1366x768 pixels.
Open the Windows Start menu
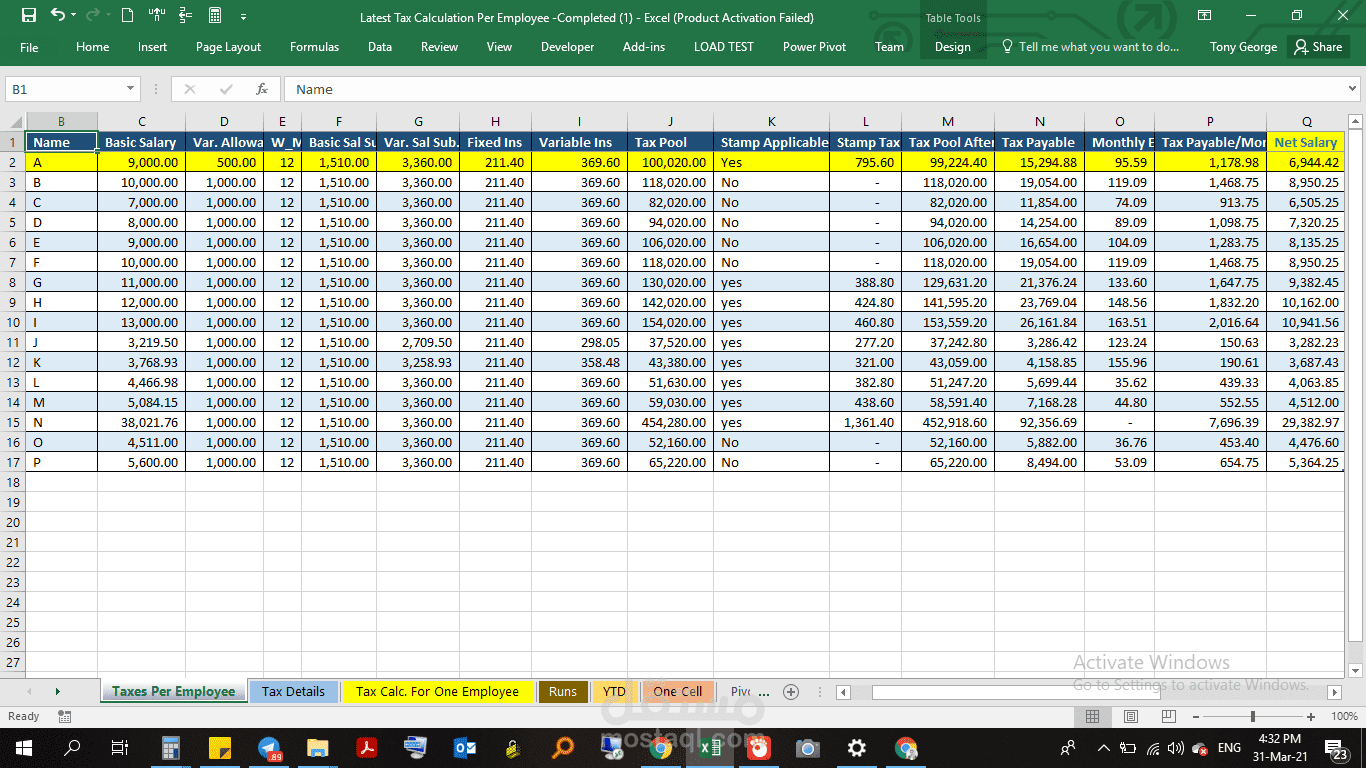coord(23,748)
